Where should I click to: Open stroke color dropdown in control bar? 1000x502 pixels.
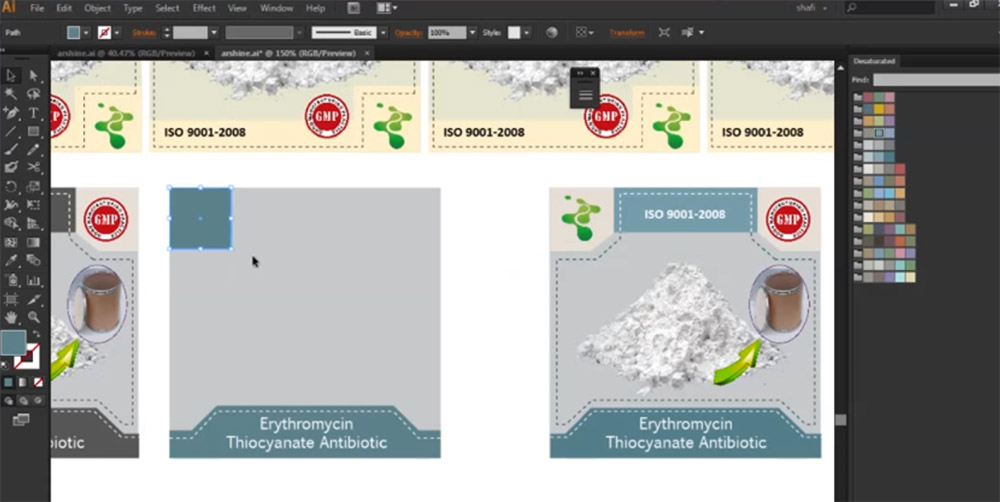117,33
